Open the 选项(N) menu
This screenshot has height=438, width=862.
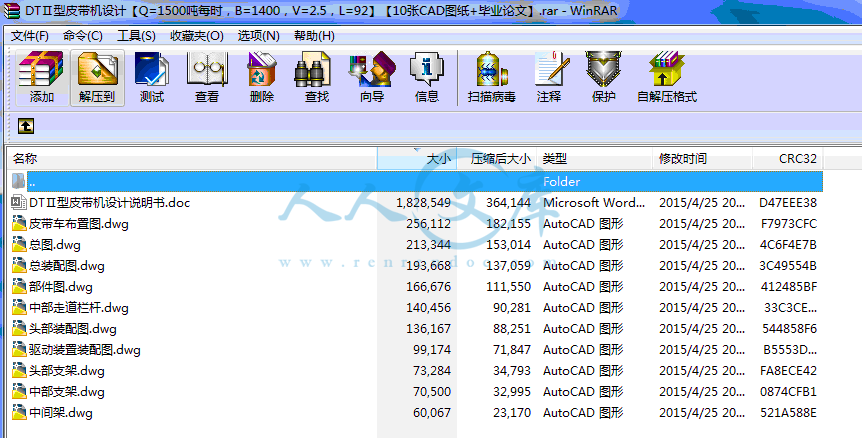click(258, 36)
